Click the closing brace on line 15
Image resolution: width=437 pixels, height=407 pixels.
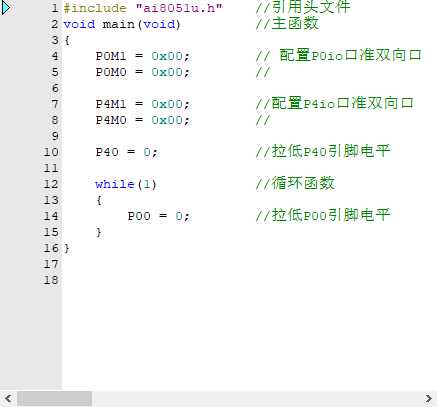point(99,232)
